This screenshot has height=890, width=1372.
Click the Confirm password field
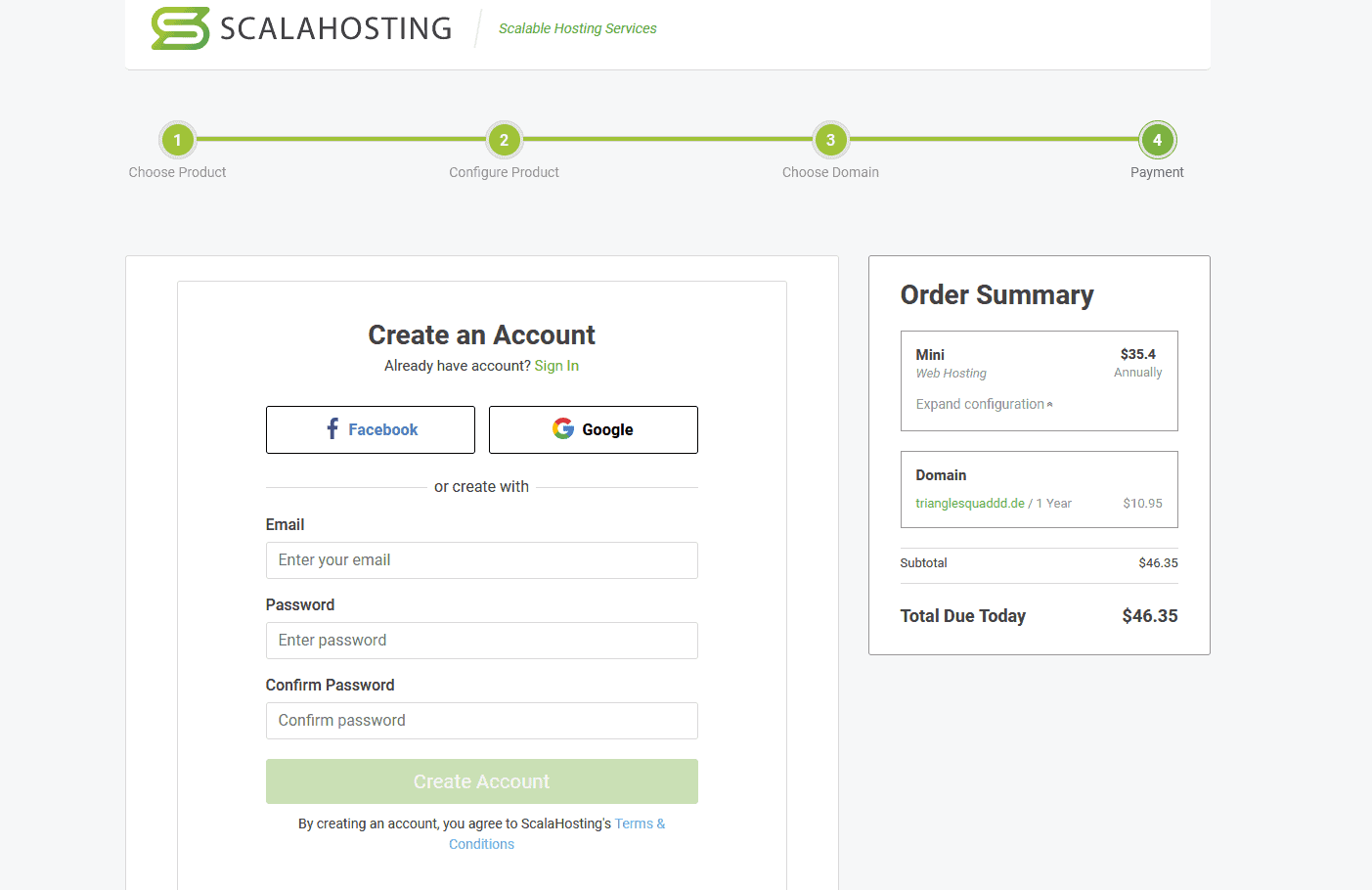pos(481,721)
